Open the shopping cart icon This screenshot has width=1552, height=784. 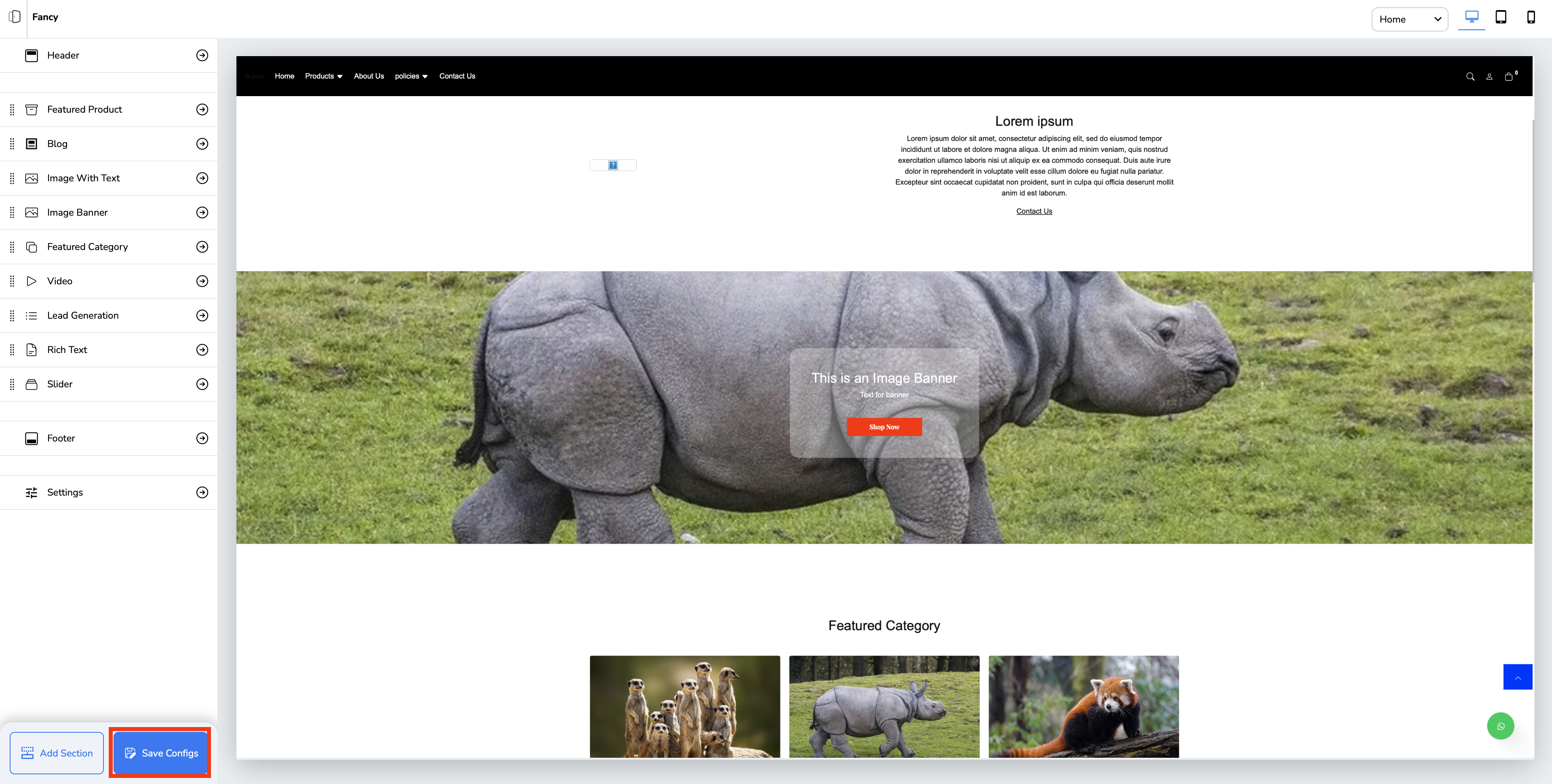pos(1509,76)
